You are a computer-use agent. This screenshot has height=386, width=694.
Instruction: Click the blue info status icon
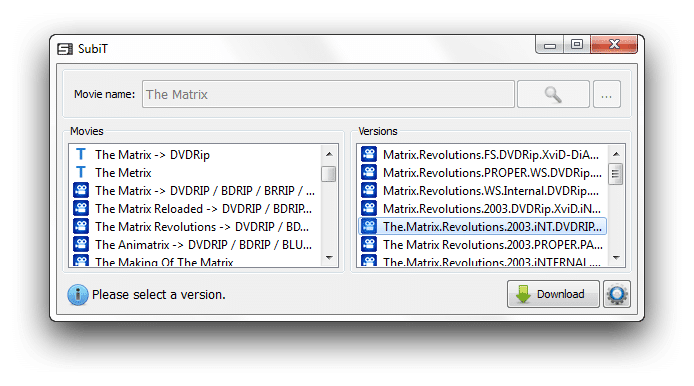(x=78, y=295)
